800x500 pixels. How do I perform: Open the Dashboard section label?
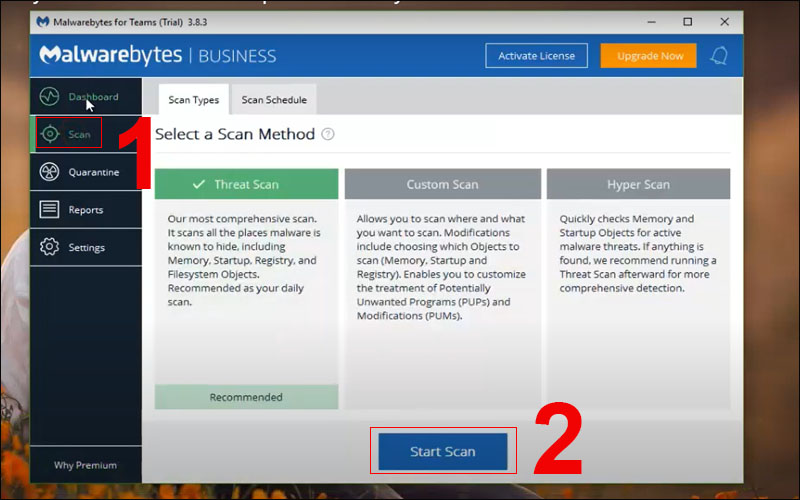pos(93,96)
